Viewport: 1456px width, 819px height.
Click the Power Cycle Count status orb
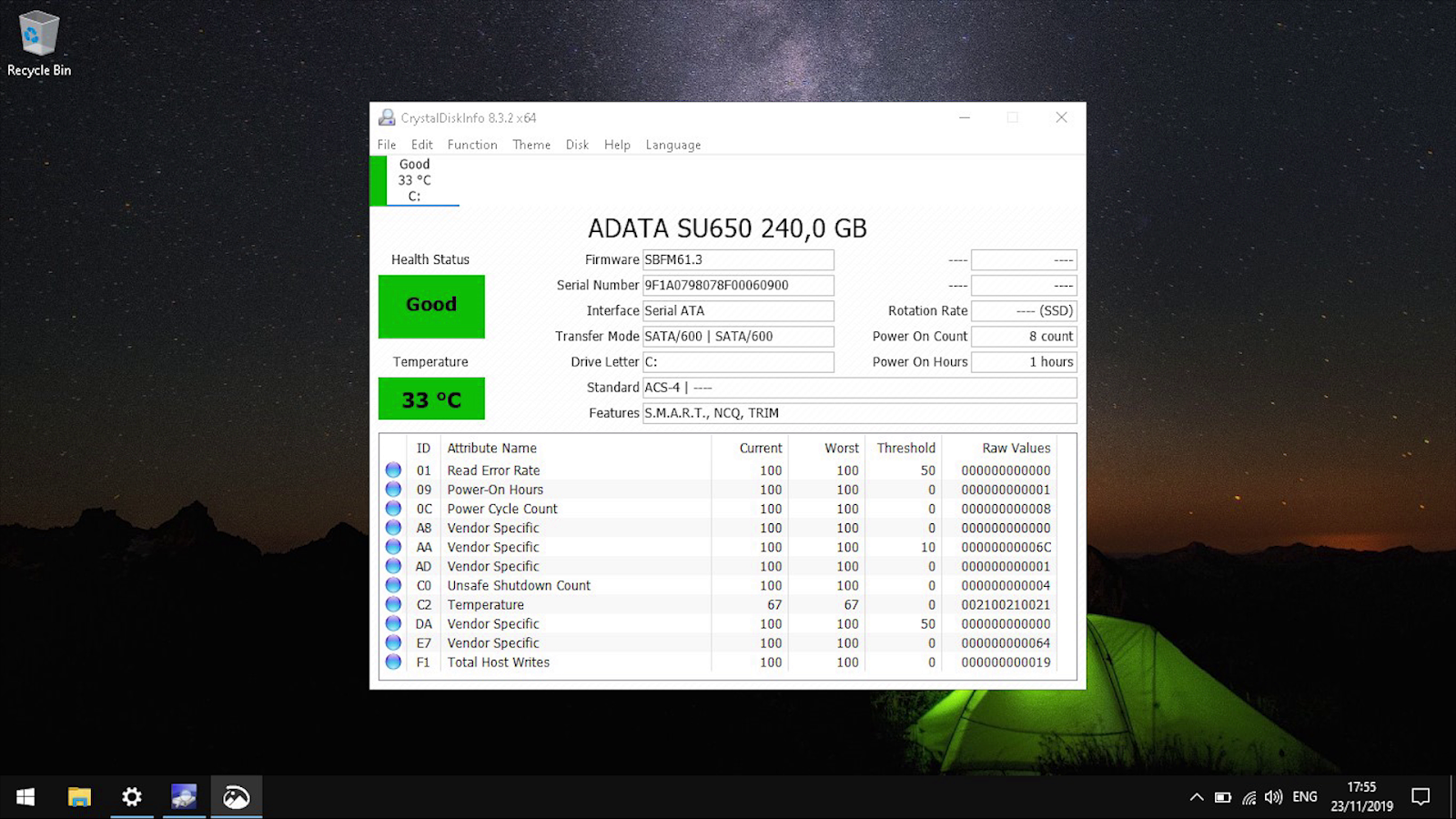coord(393,508)
